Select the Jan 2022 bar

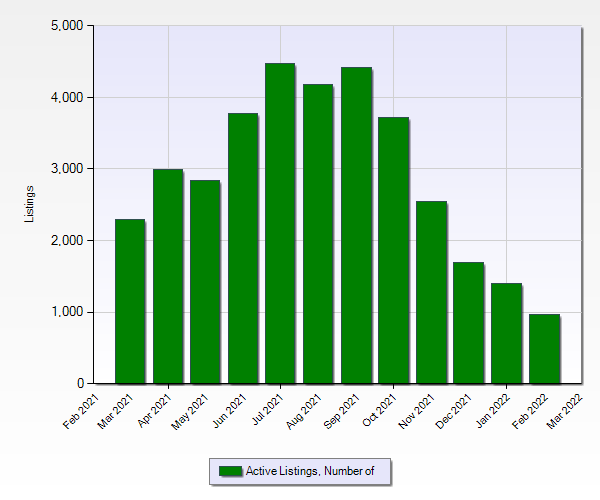(506, 333)
